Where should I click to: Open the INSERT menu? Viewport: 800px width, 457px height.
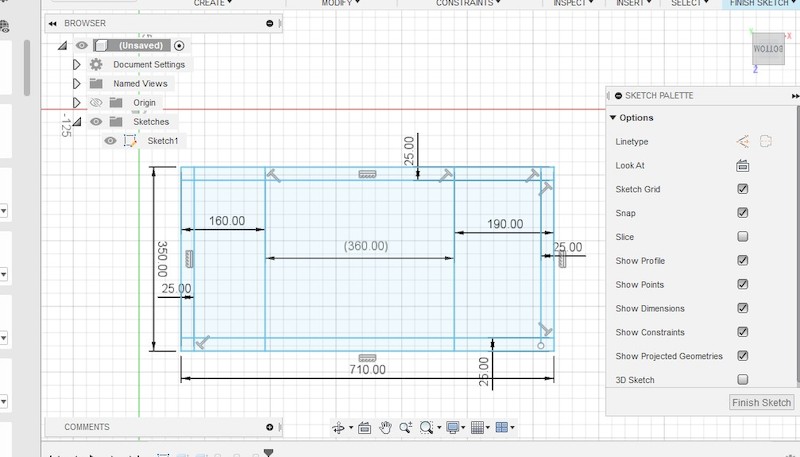[x=634, y=3]
